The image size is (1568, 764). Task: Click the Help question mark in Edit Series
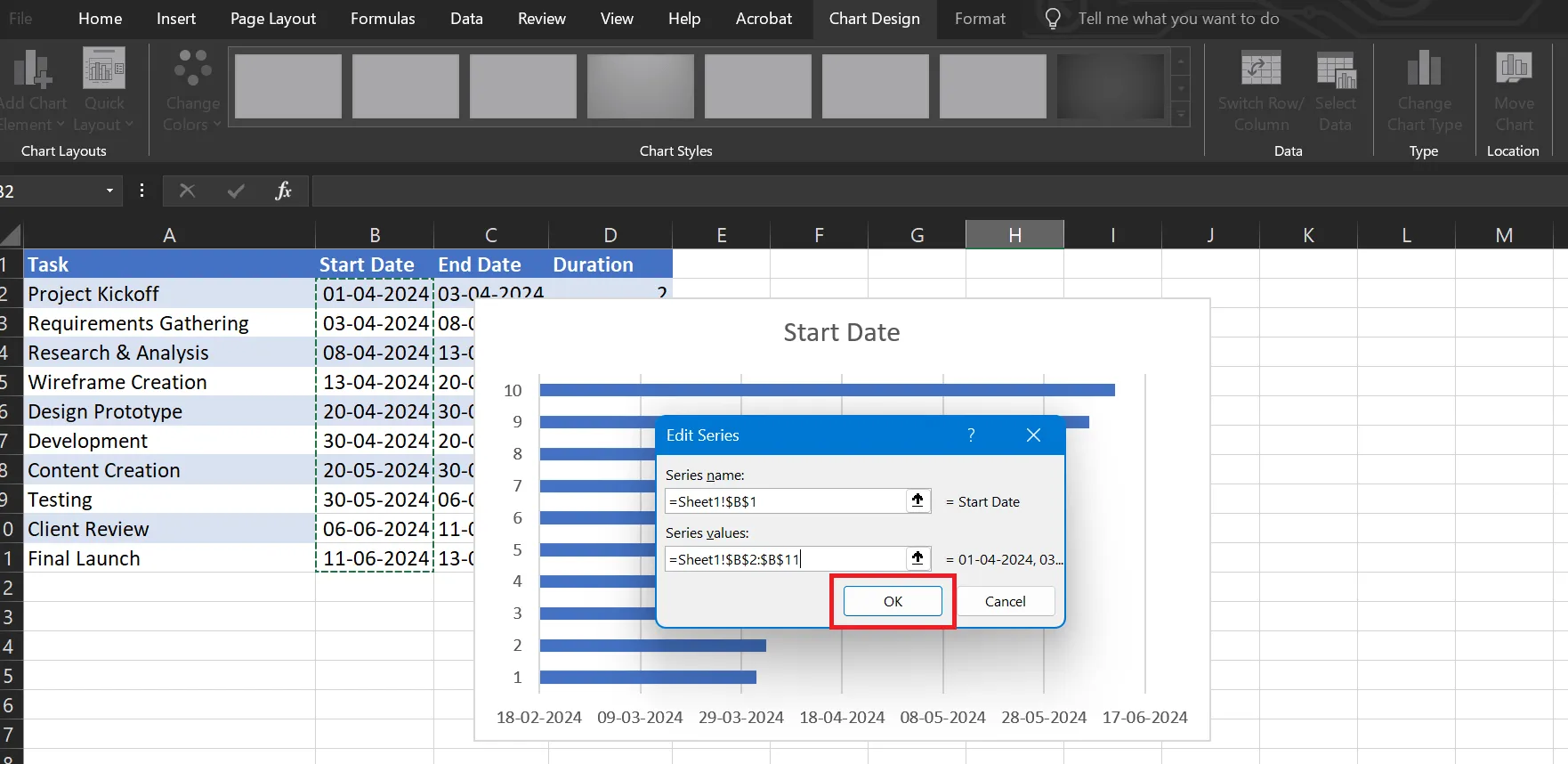(x=971, y=435)
